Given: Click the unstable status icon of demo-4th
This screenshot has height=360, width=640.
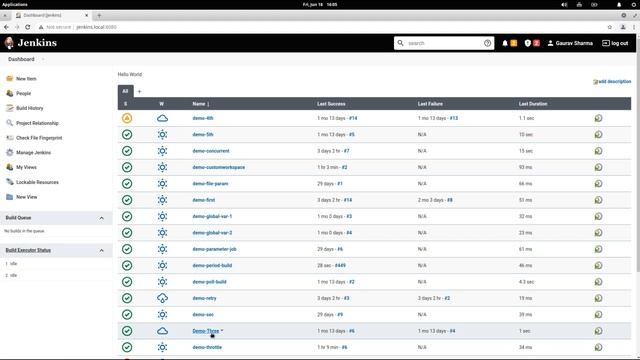Looking at the screenshot, I should click(127, 118).
